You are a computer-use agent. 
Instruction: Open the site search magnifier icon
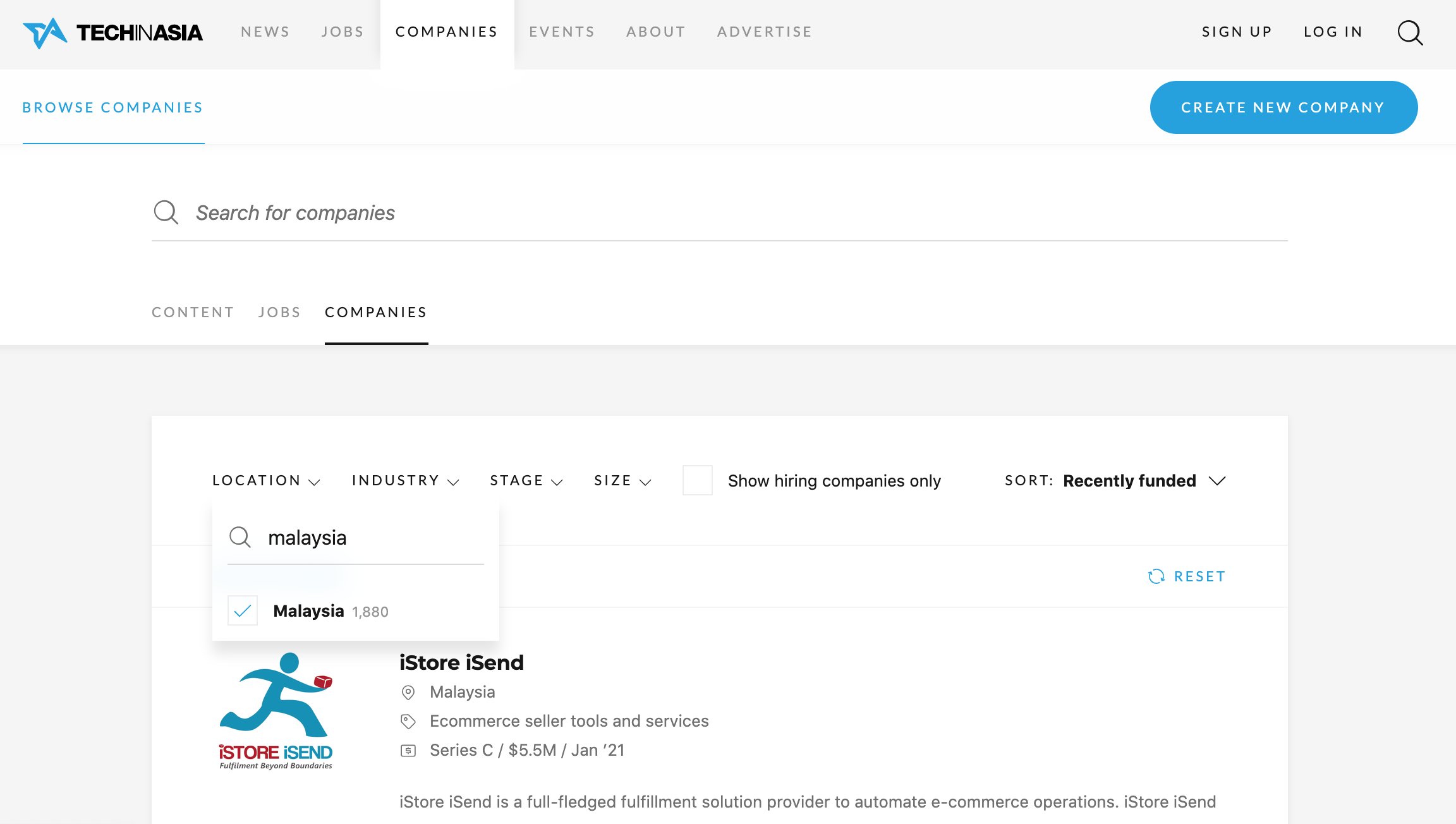click(1410, 32)
